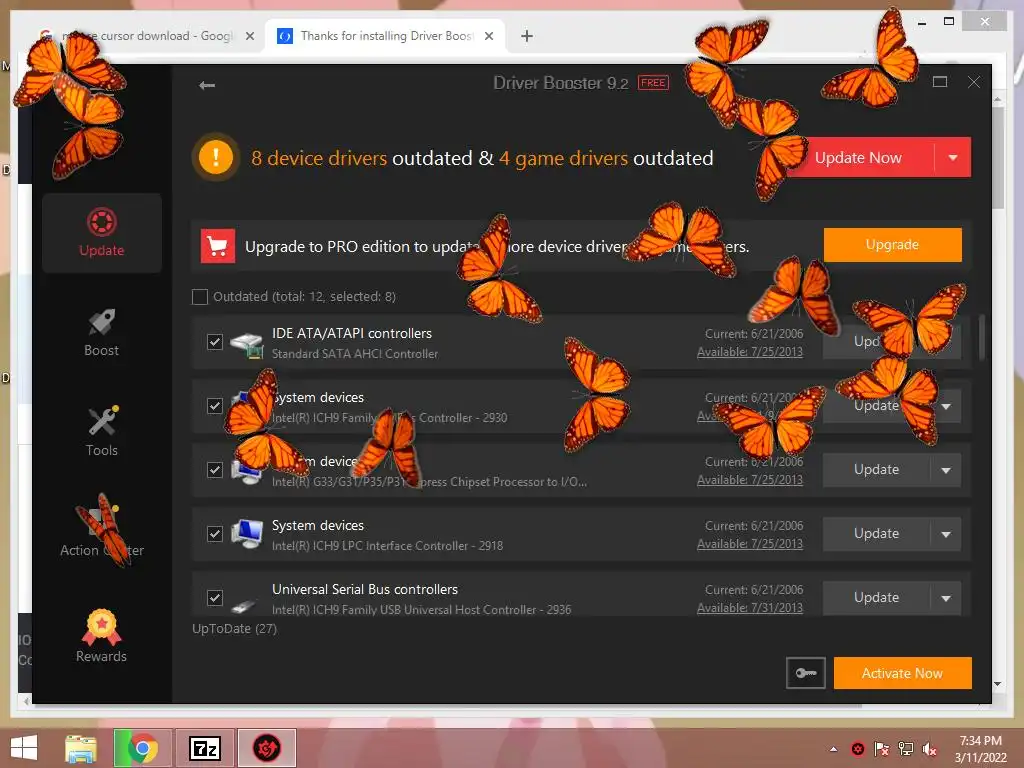The image size is (1024, 768).
Task: Open a new Chrome tab
Action: pos(527,36)
